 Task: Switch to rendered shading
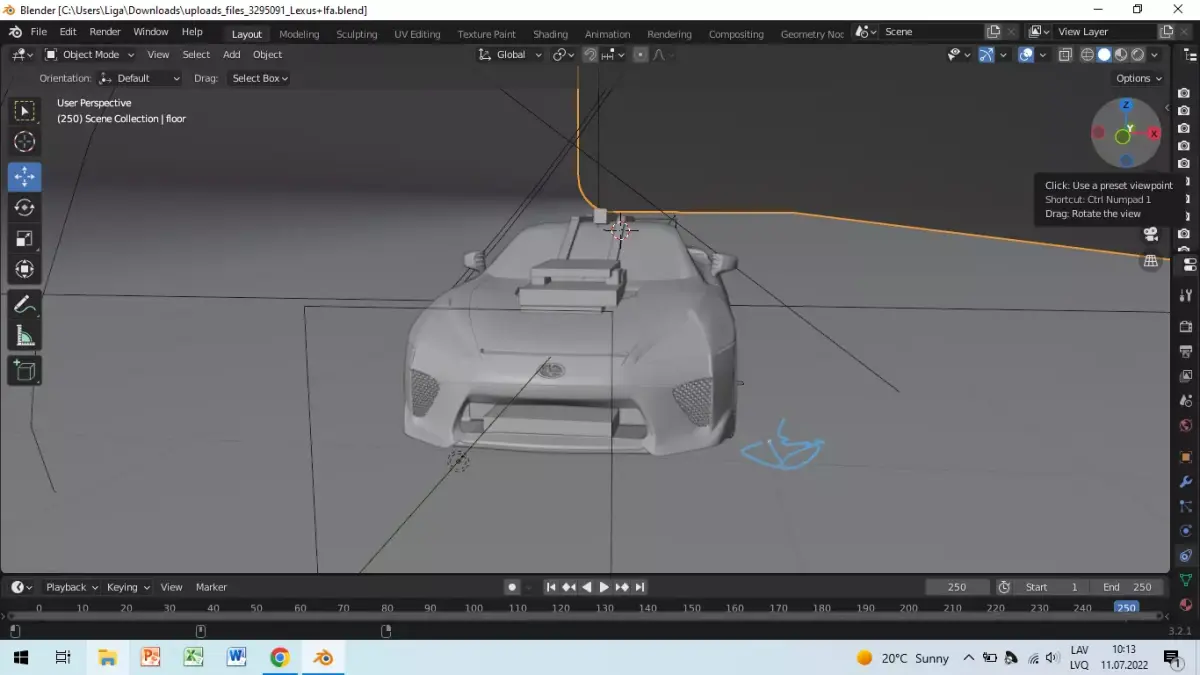pyautogui.click(x=1138, y=55)
